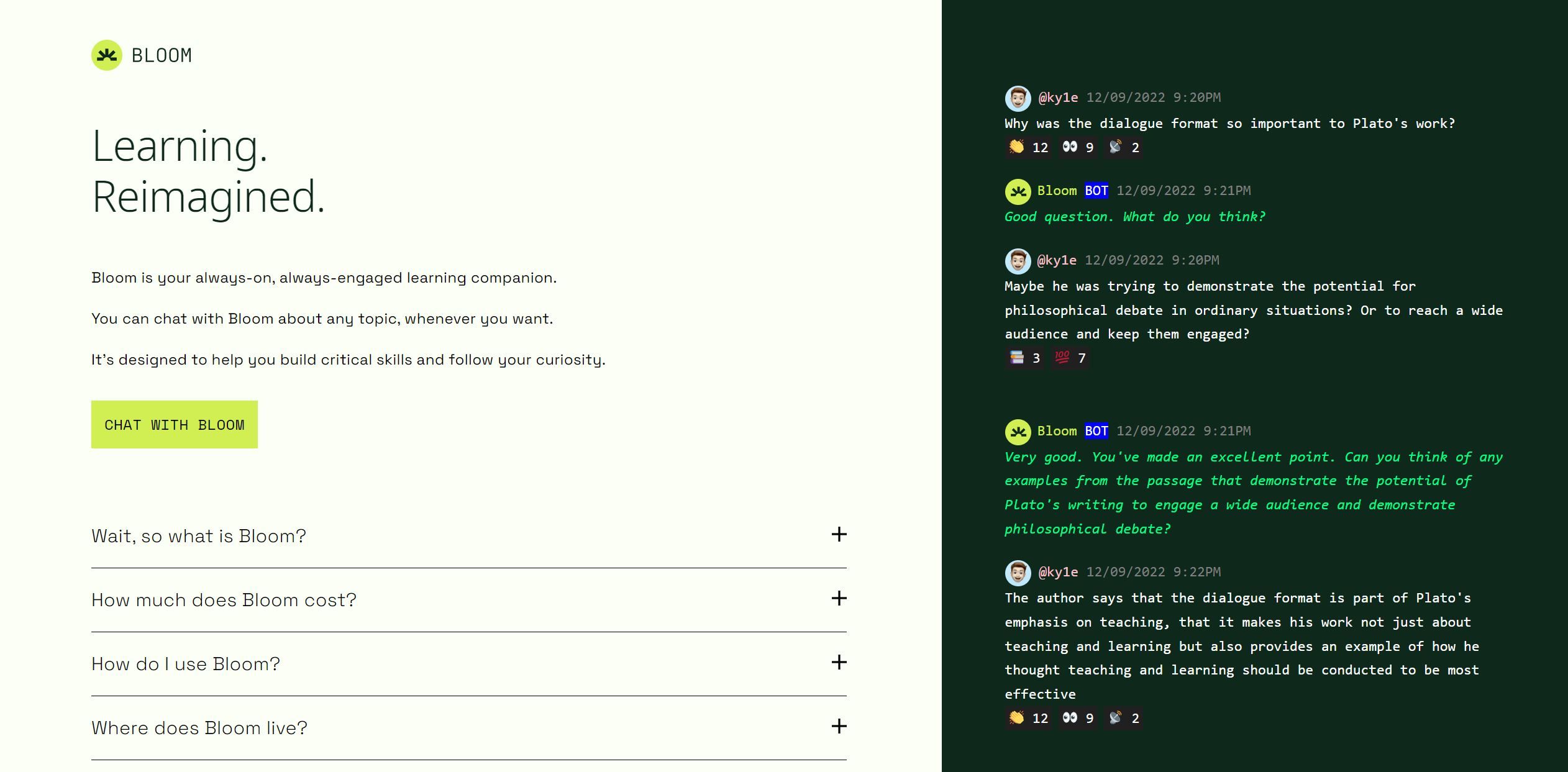Toggle the 👏 reaction on Kyle's final message

(1028, 718)
